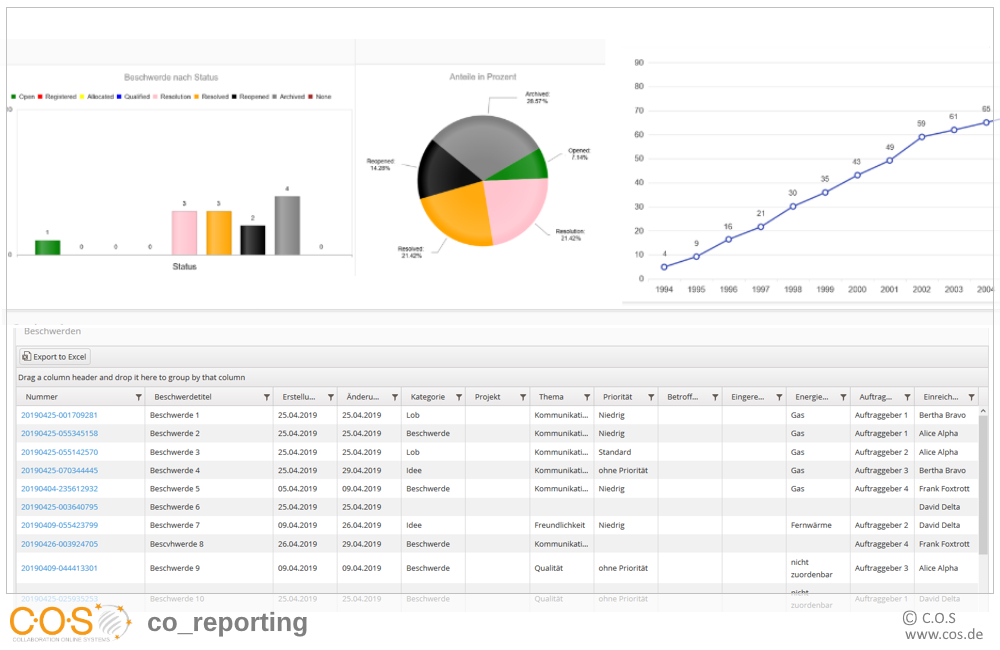Open the Beschwerdetitel column filter icon

click(x=267, y=397)
